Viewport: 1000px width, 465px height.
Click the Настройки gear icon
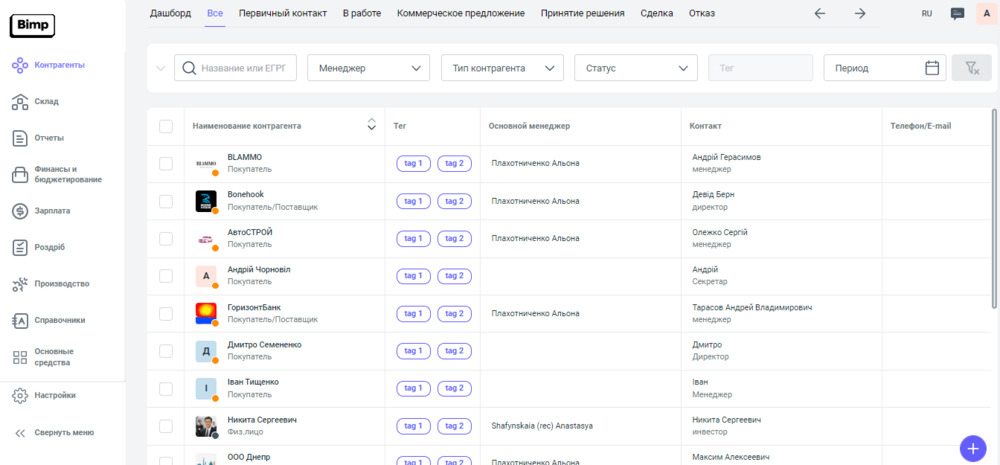[x=19, y=395]
